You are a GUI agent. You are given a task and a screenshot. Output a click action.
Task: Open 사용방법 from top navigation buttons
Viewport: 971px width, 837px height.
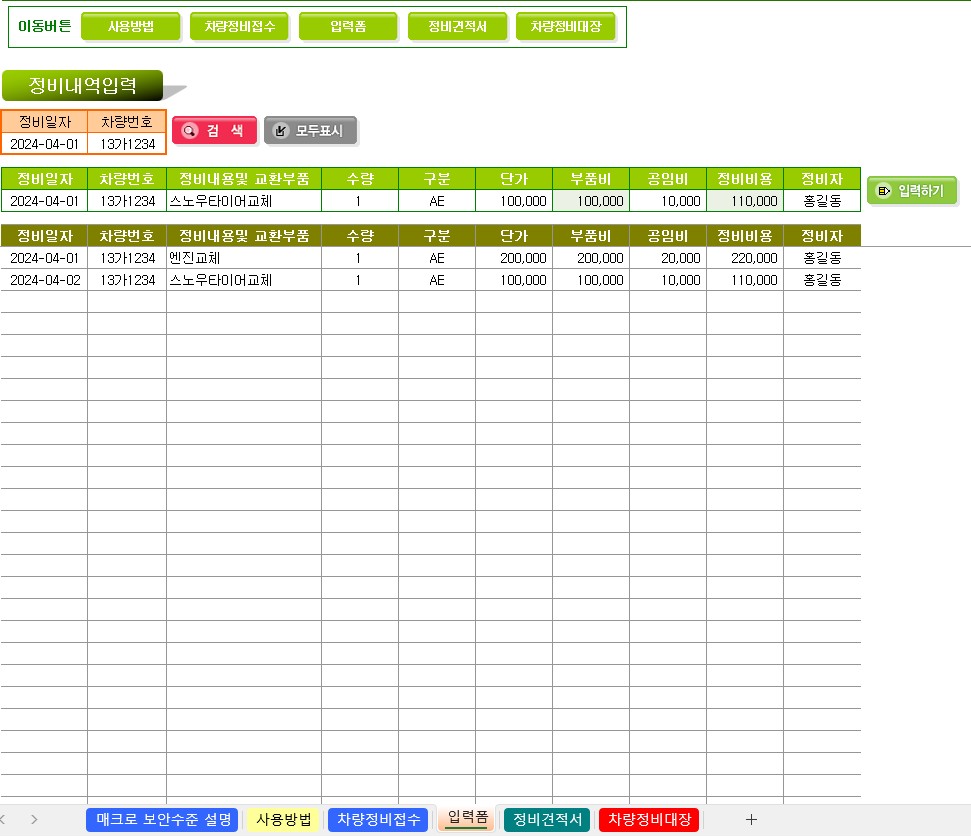coord(131,27)
